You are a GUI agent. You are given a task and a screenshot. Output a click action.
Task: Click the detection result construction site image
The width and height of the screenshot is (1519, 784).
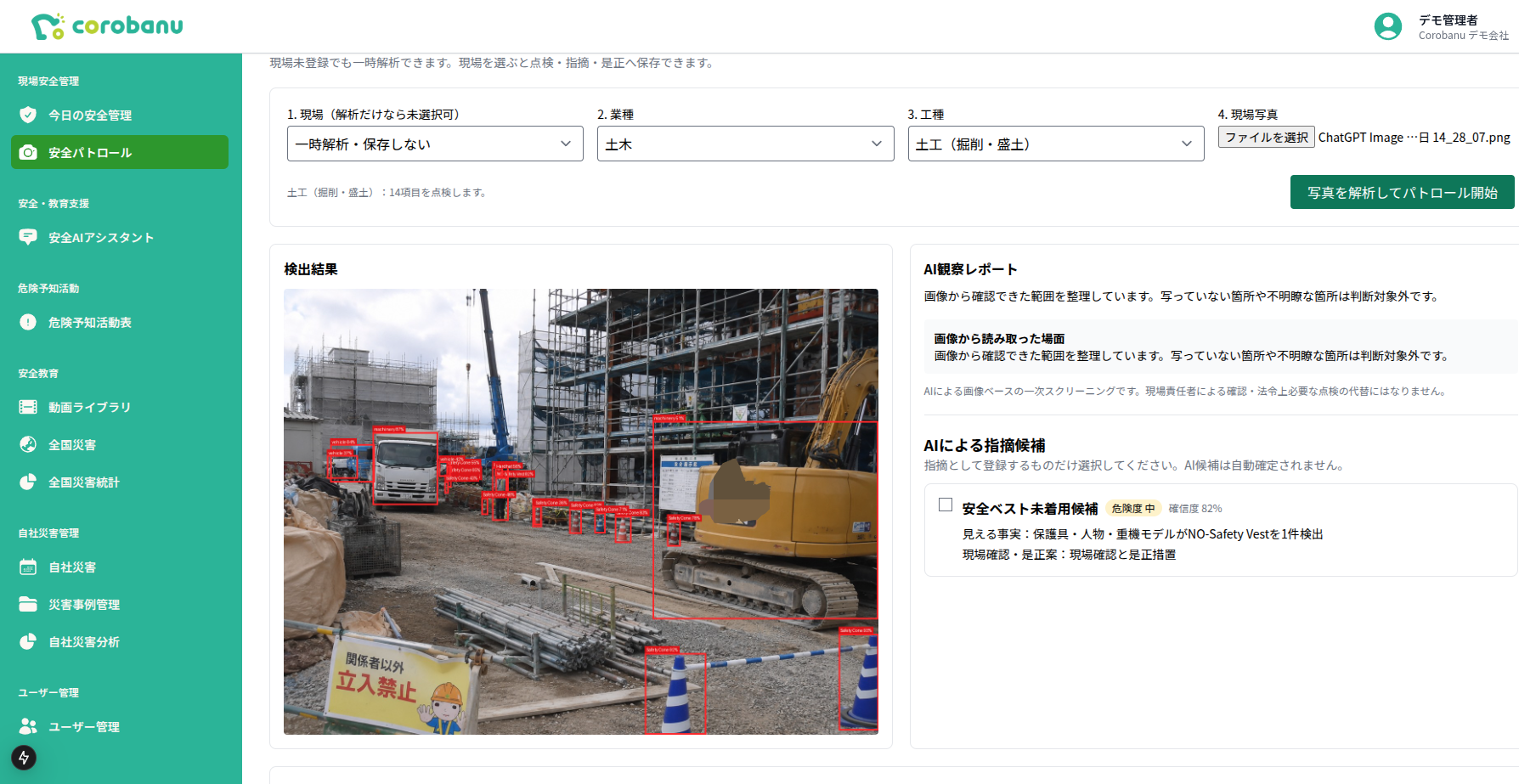581,511
